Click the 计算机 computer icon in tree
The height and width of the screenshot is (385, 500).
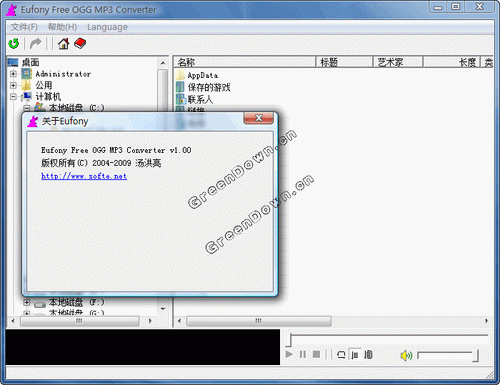pos(26,97)
